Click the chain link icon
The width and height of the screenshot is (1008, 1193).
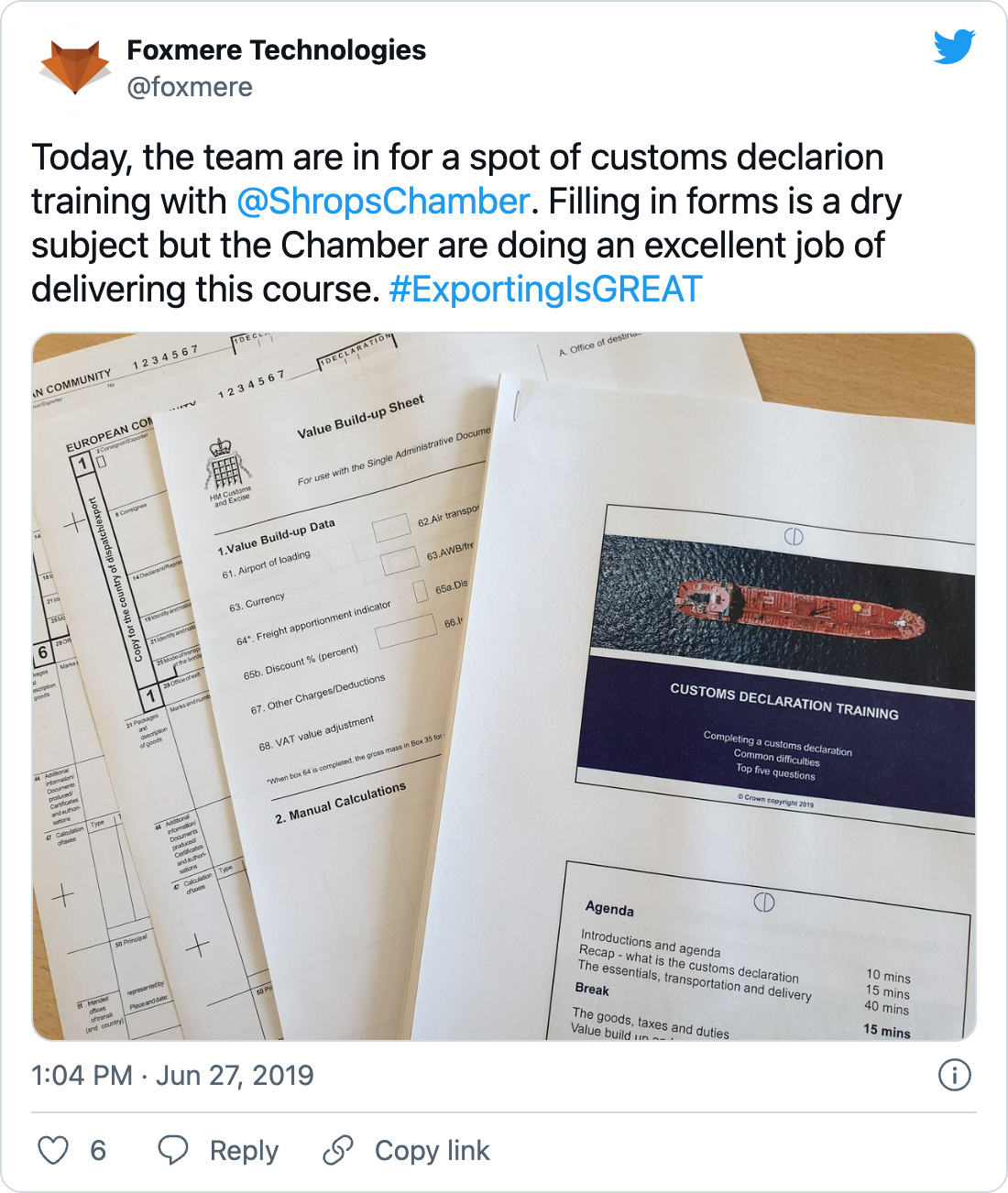[338, 1150]
